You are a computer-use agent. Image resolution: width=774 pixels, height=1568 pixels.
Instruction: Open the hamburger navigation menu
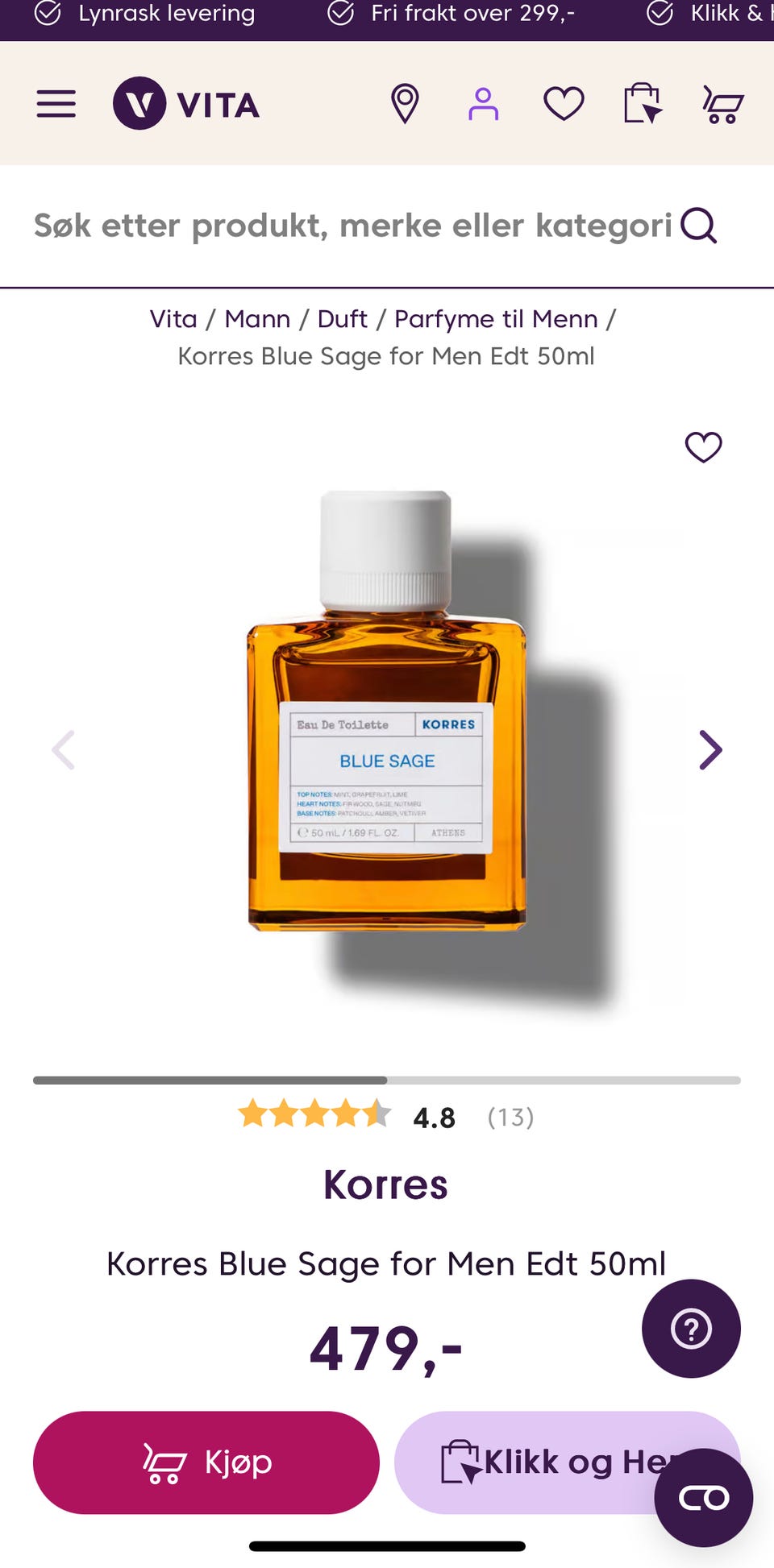pos(56,104)
